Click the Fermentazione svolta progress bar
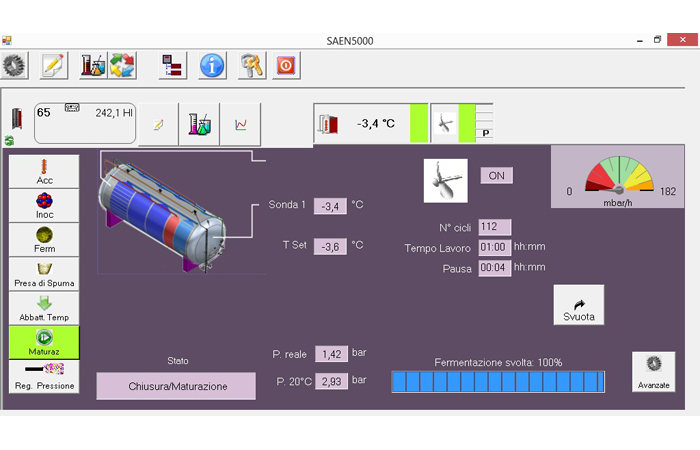The height and width of the screenshot is (450, 700). [x=498, y=382]
